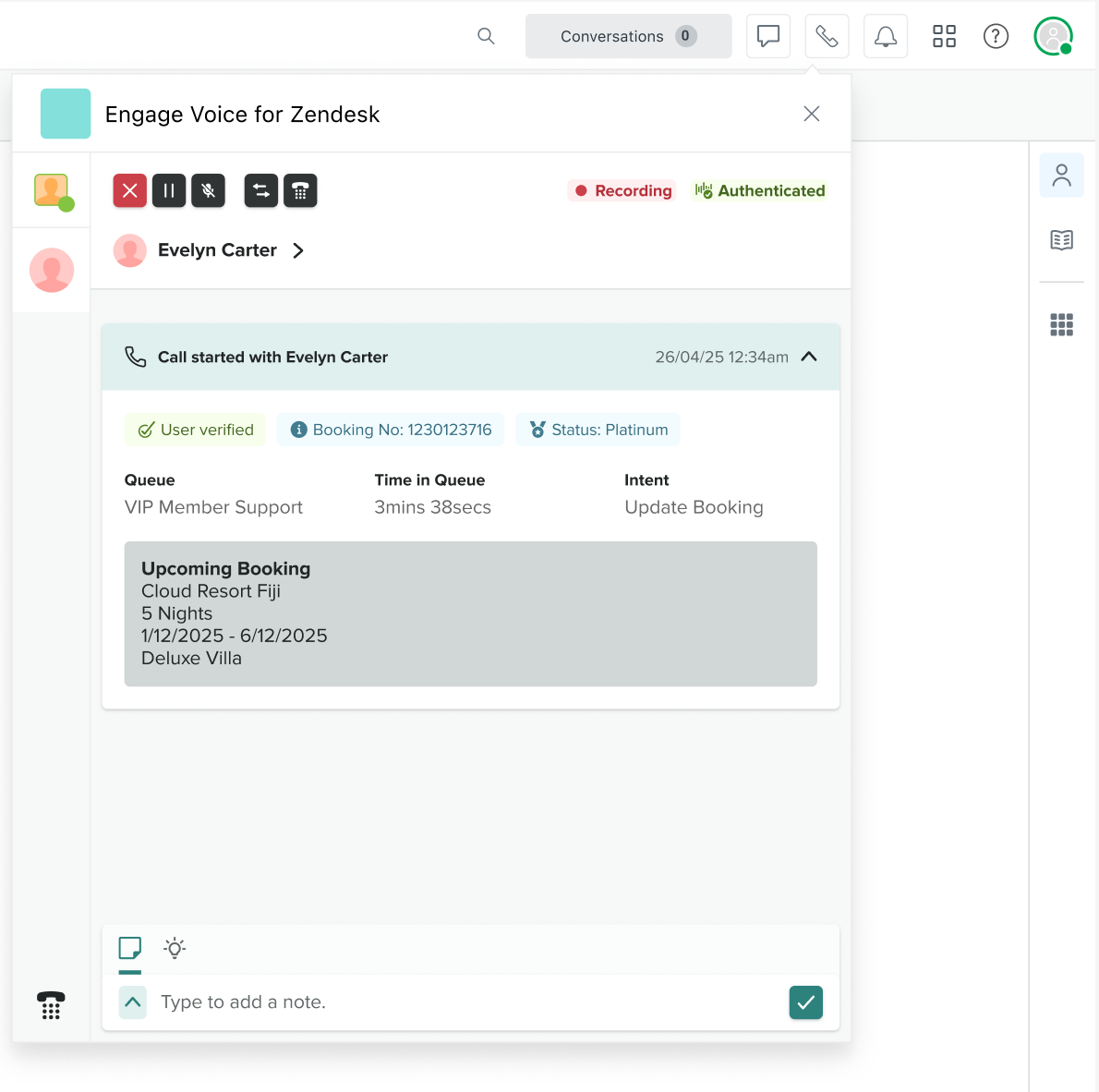
Task: Open the call keypad icon in toolbar
Action: (x=300, y=190)
